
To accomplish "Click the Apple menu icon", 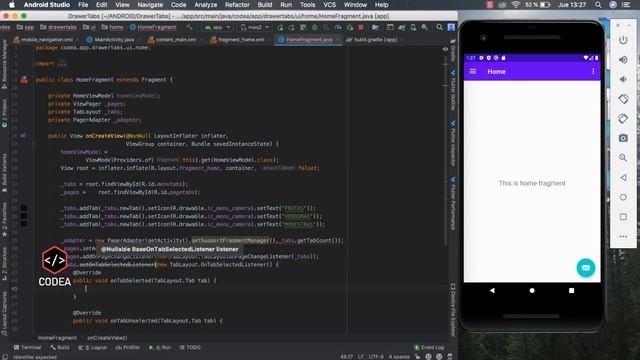I will (12, 5).
